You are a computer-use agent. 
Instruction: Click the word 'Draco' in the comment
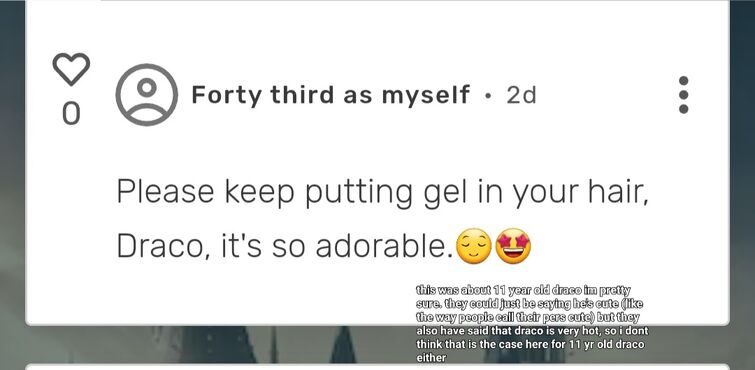tap(161, 246)
